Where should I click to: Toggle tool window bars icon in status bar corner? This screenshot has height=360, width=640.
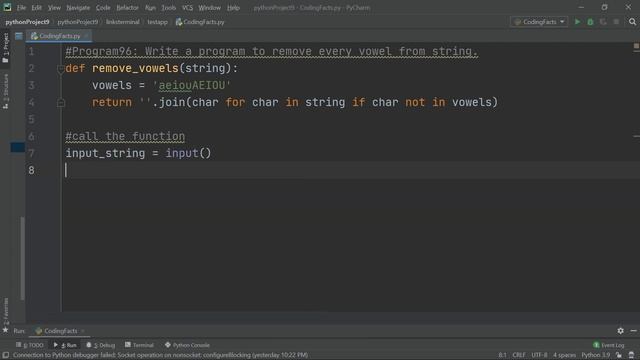pos(5,356)
